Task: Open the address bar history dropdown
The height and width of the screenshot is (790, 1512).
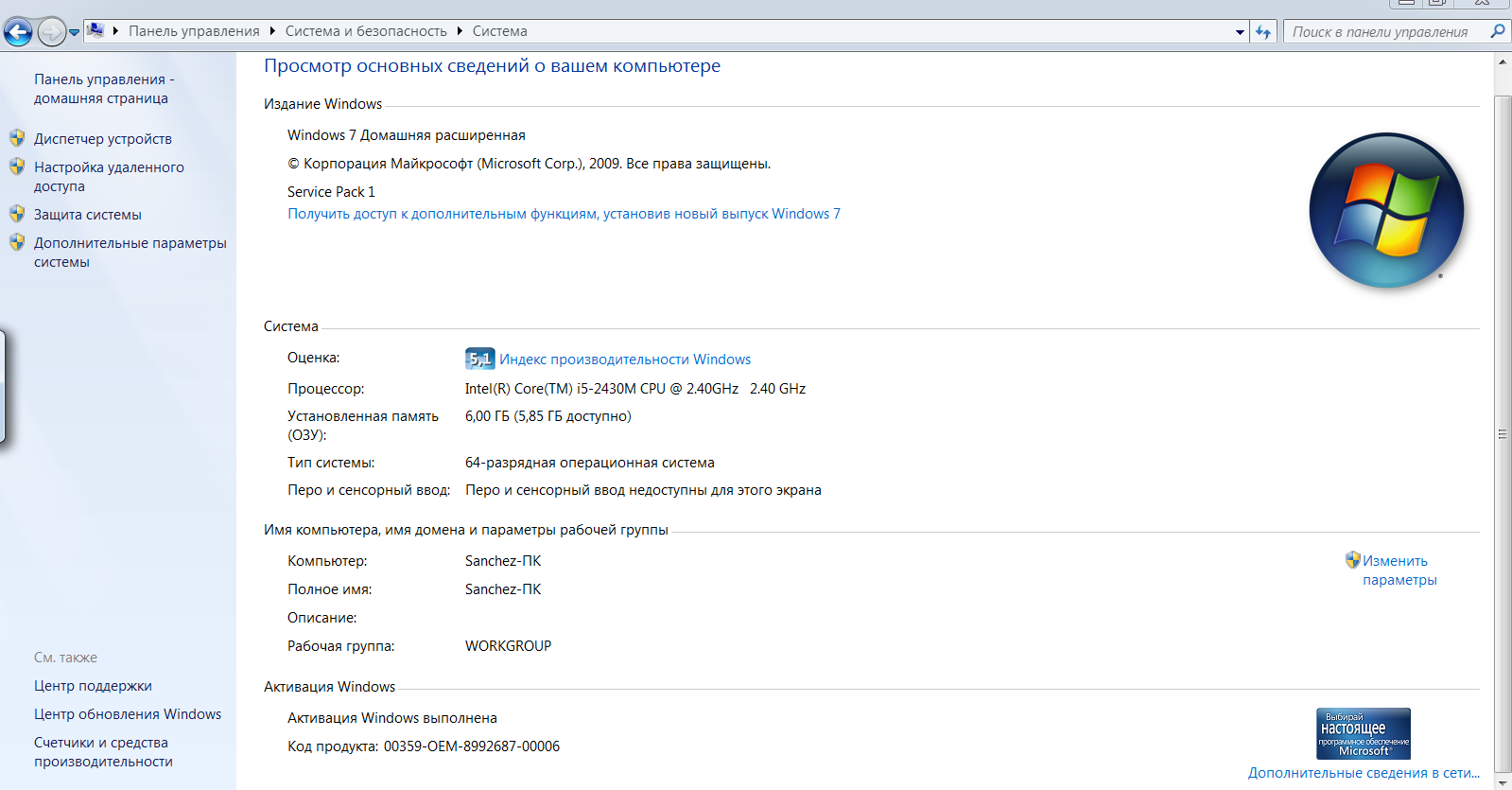Action: coord(1240,32)
